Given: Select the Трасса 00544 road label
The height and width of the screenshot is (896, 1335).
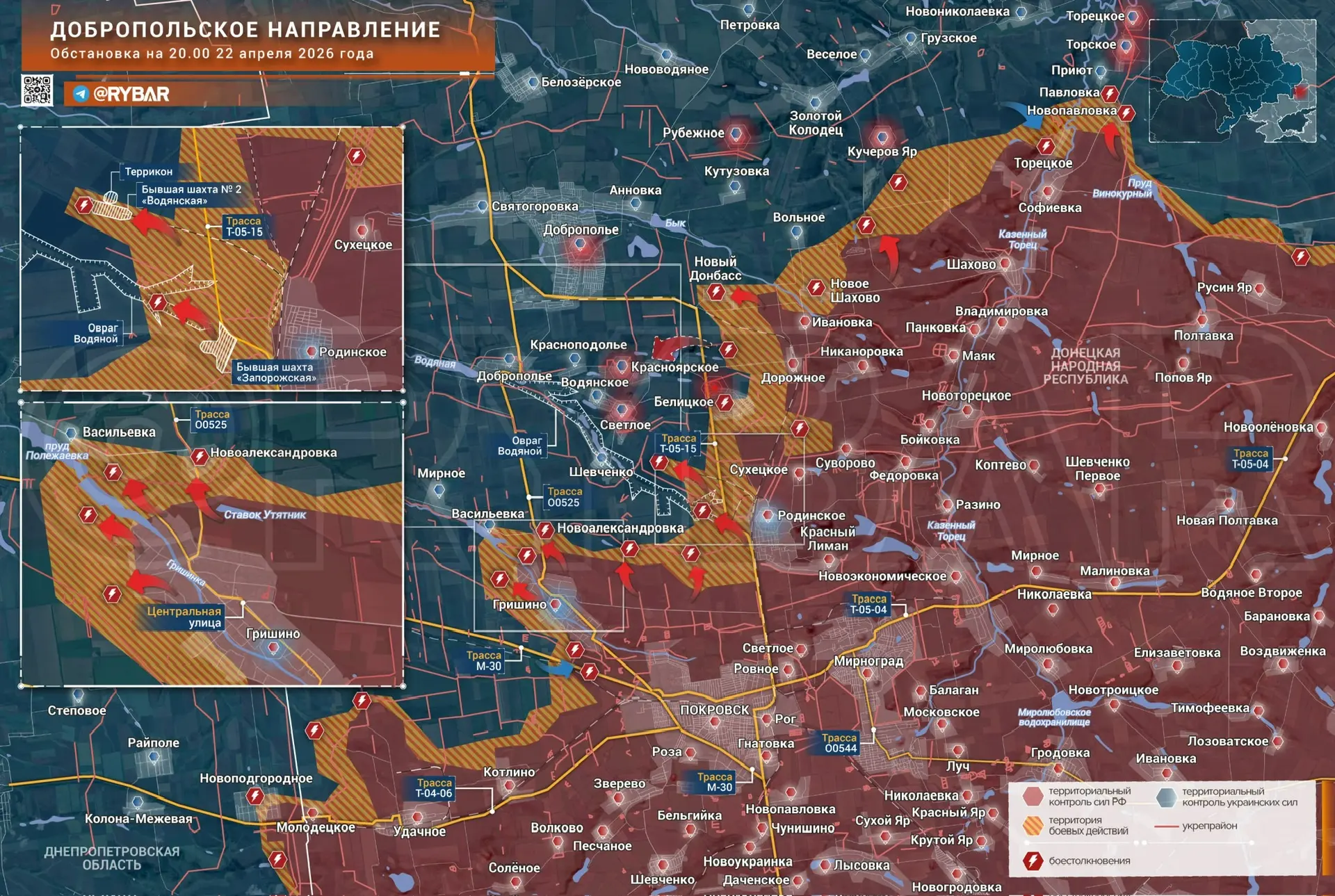Looking at the screenshot, I should point(840,743).
